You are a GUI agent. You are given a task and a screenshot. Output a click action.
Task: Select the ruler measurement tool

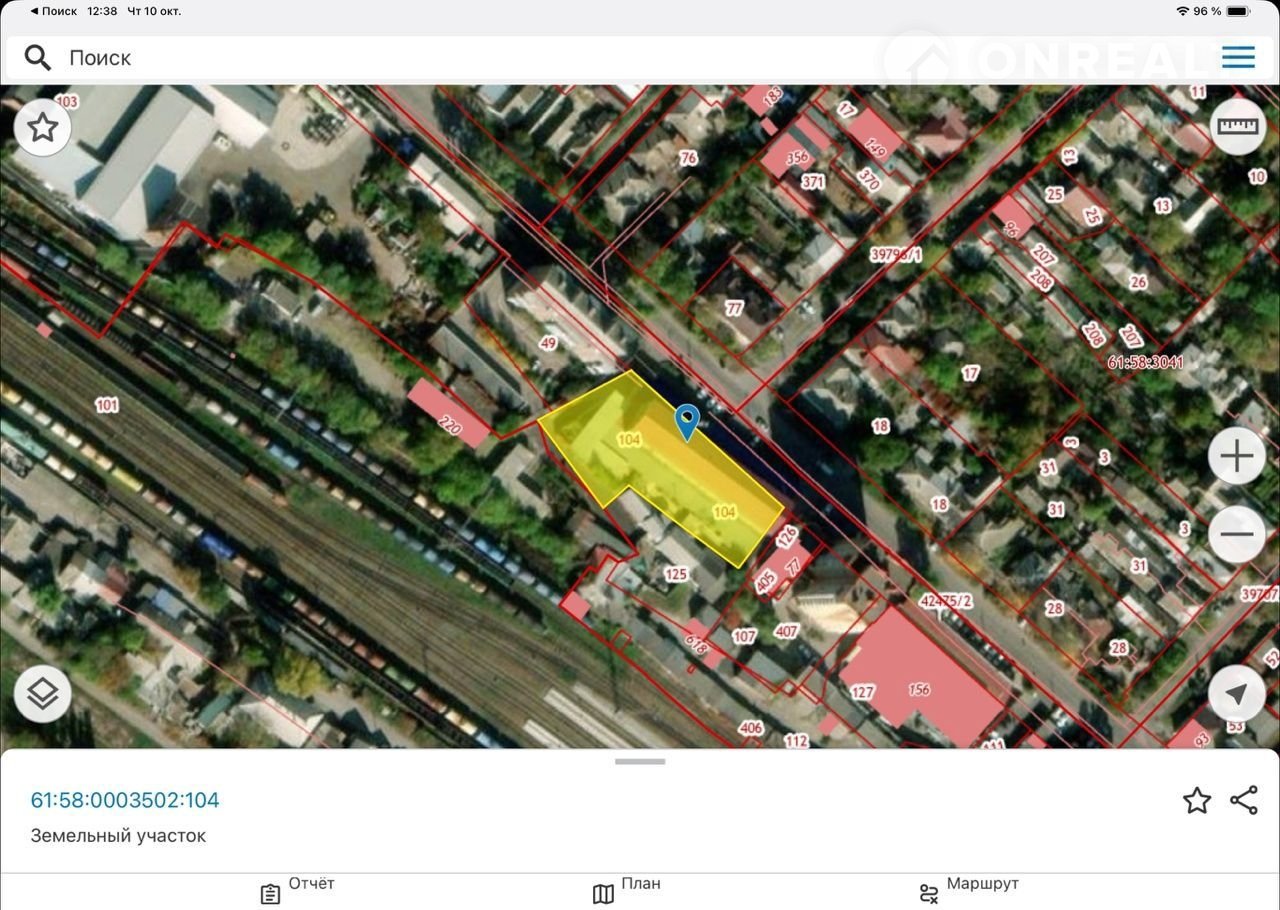[x=1237, y=128]
